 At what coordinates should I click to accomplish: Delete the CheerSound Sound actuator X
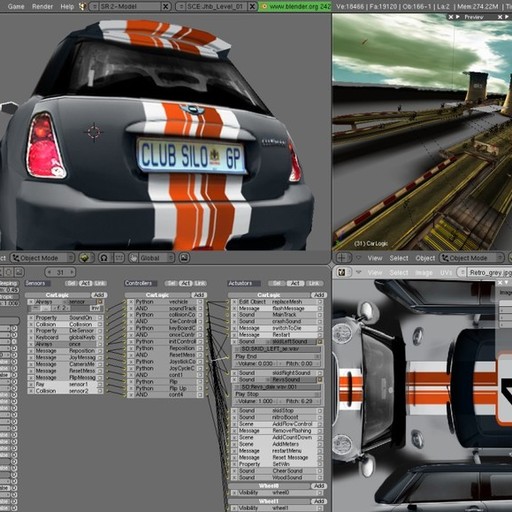(234, 471)
